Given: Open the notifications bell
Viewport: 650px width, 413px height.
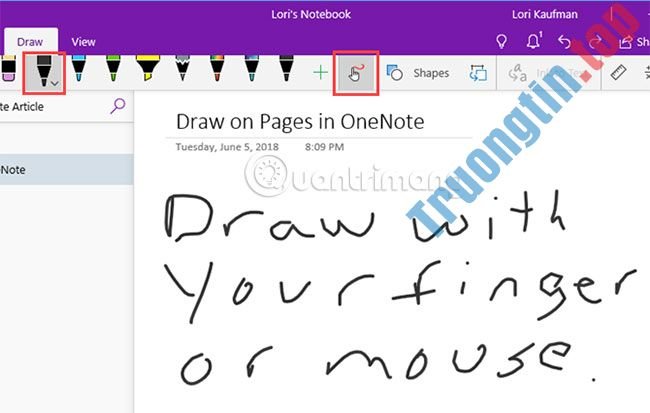Looking at the screenshot, I should point(534,41).
